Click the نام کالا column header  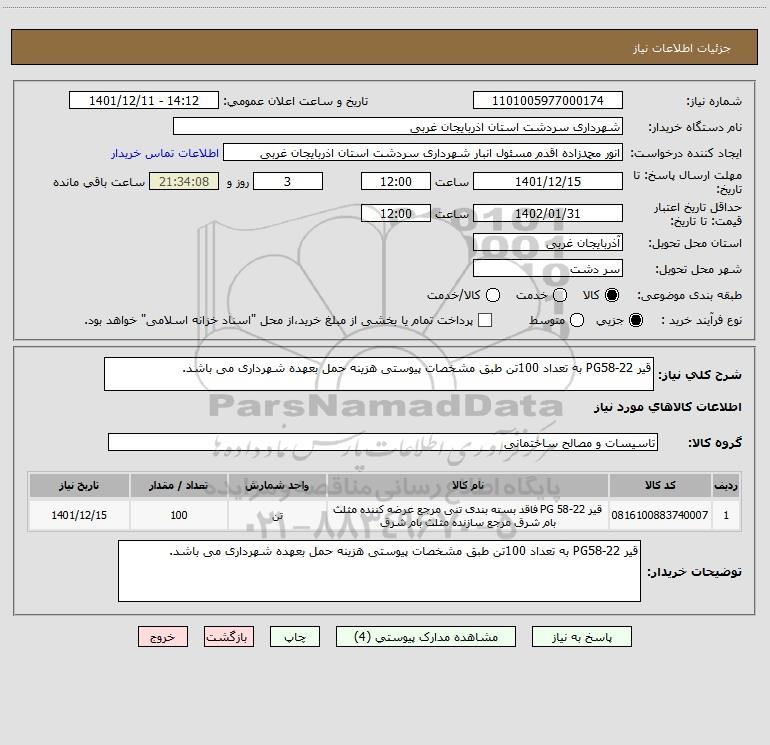click(x=468, y=486)
